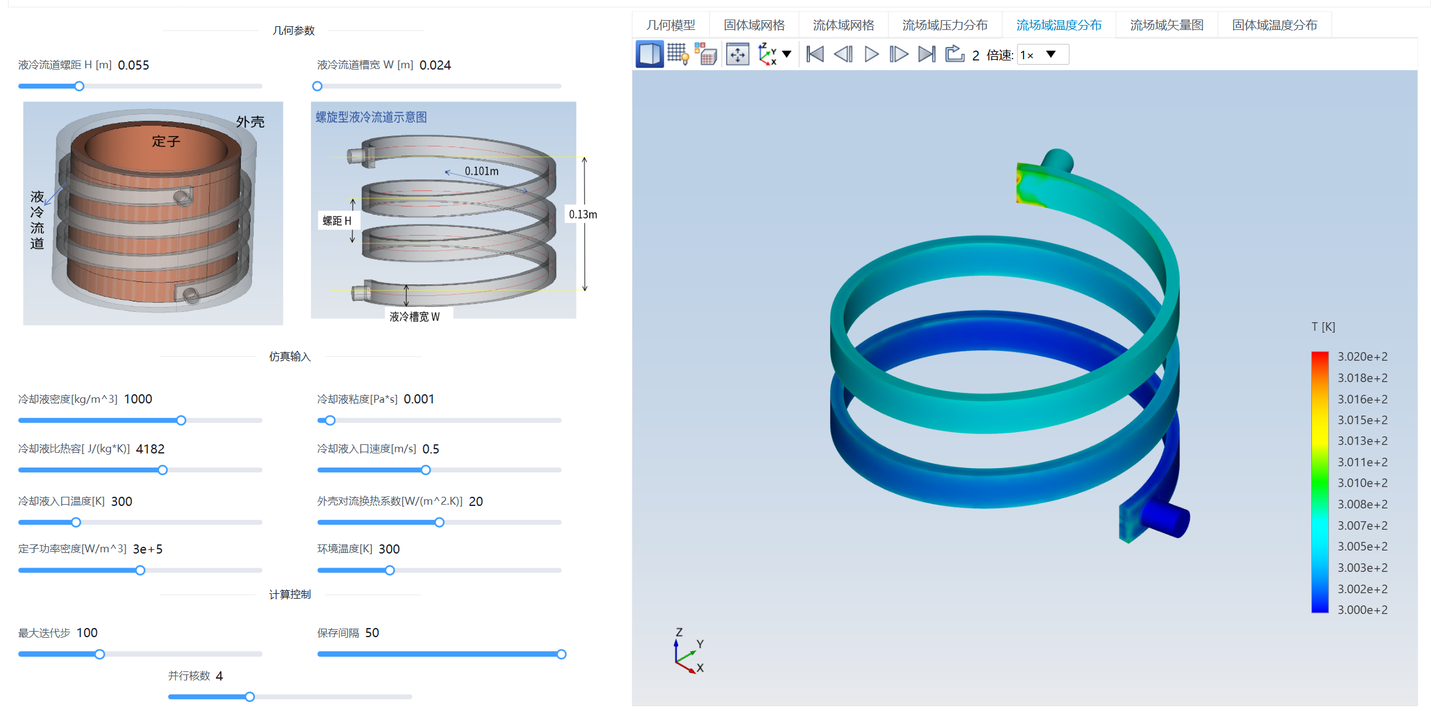1440x711 pixels.
Task: Click the 环境温度 slider handle
Action: point(390,570)
